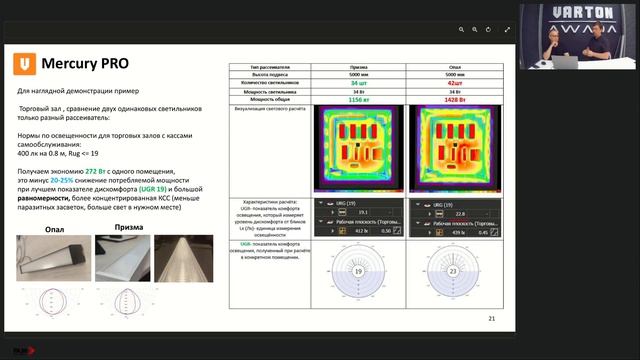
Task: Click the "Количество светильников" row label
Action: tap(270, 83)
